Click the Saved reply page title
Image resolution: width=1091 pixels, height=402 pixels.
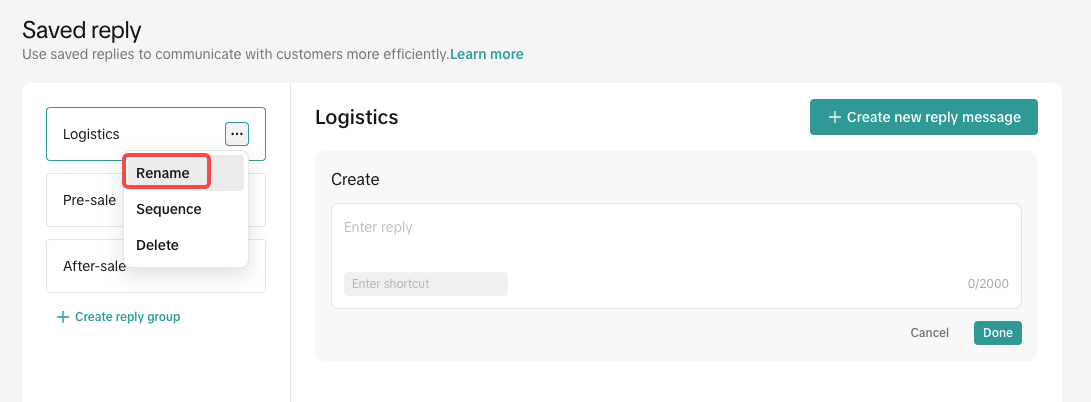point(82,30)
